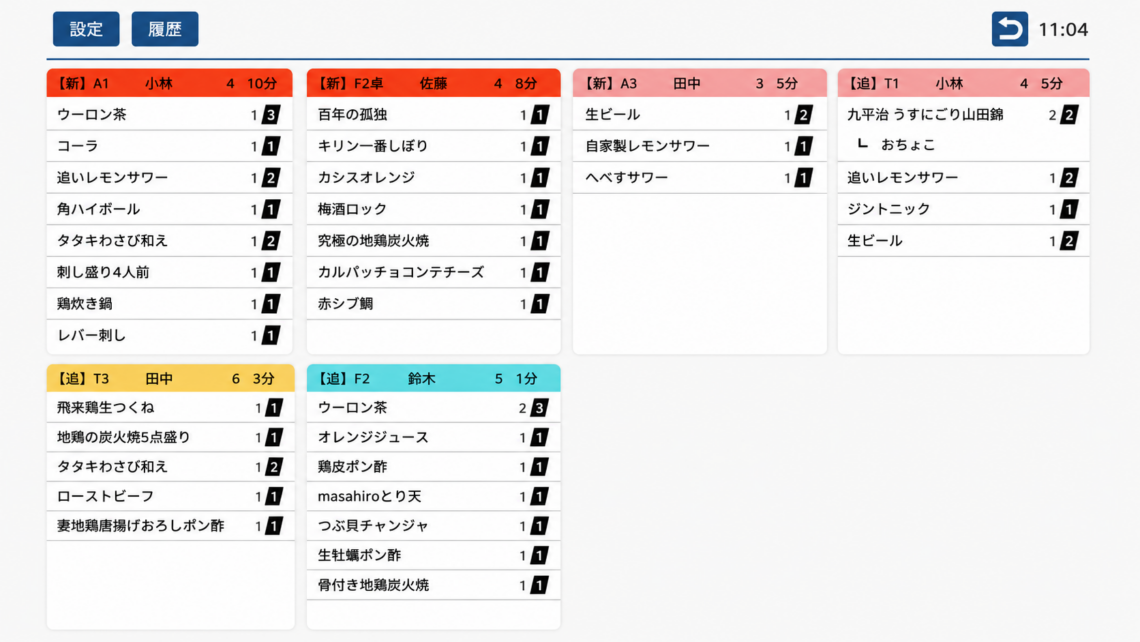Screen dimensions: 1140x642
Task: Tap badge 3 beside ウーロン茶 in F2 鈴木
Action: (x=539, y=408)
